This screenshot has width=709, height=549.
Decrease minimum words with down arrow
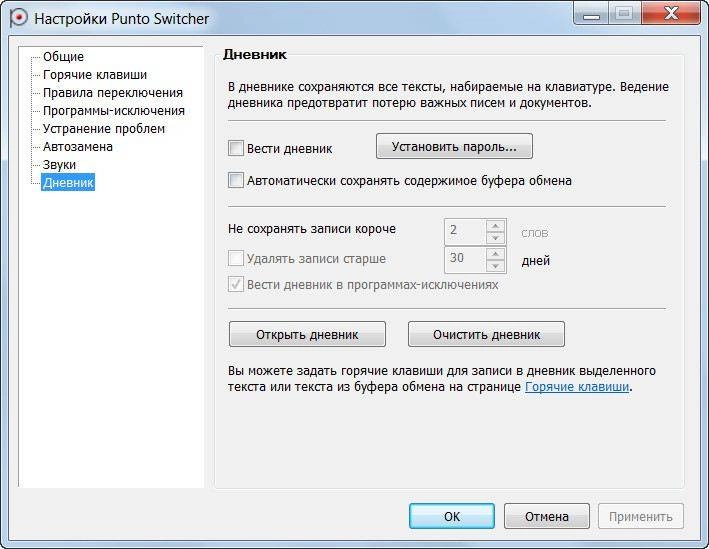pos(496,237)
